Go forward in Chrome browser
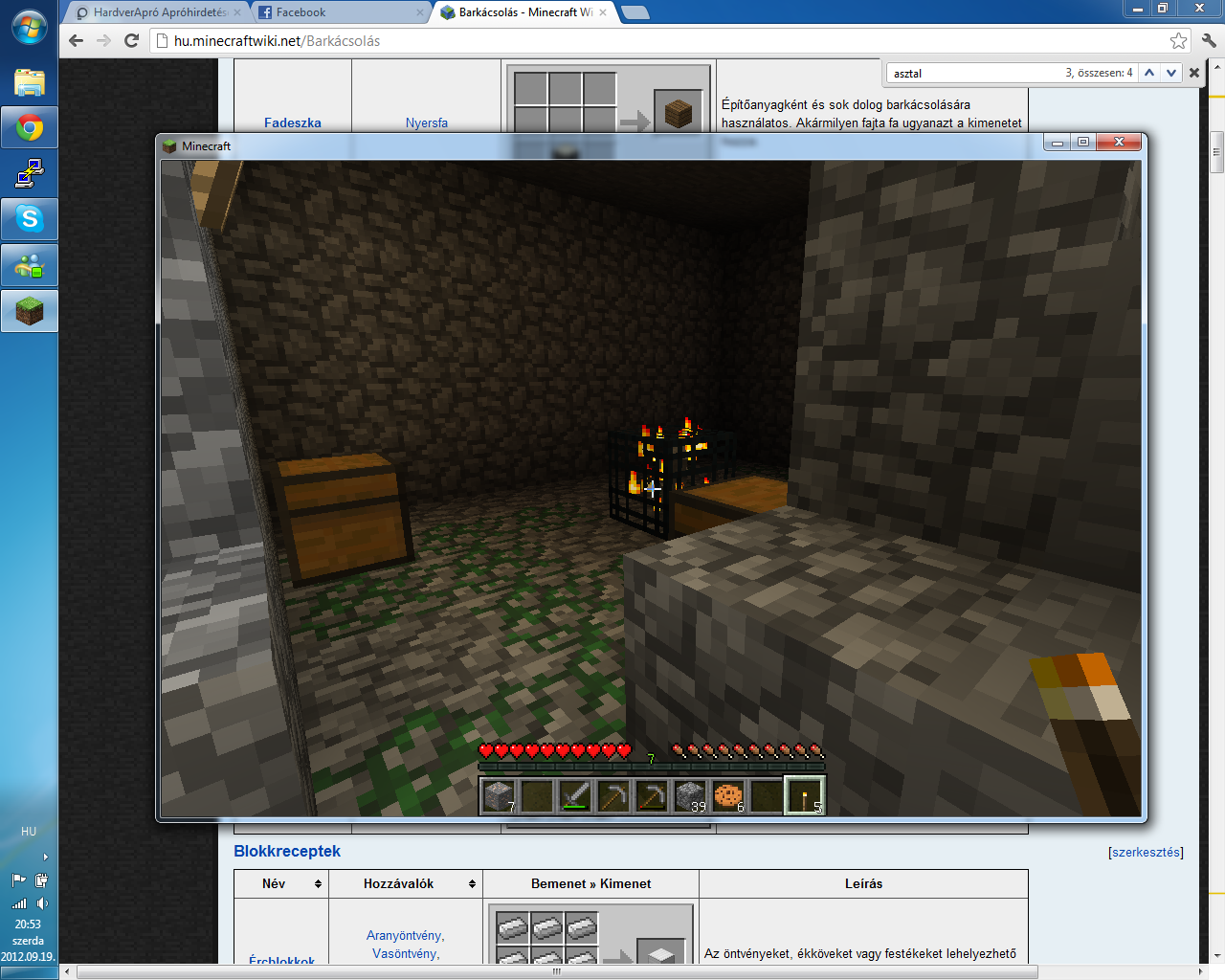1225x980 pixels. click(x=104, y=41)
